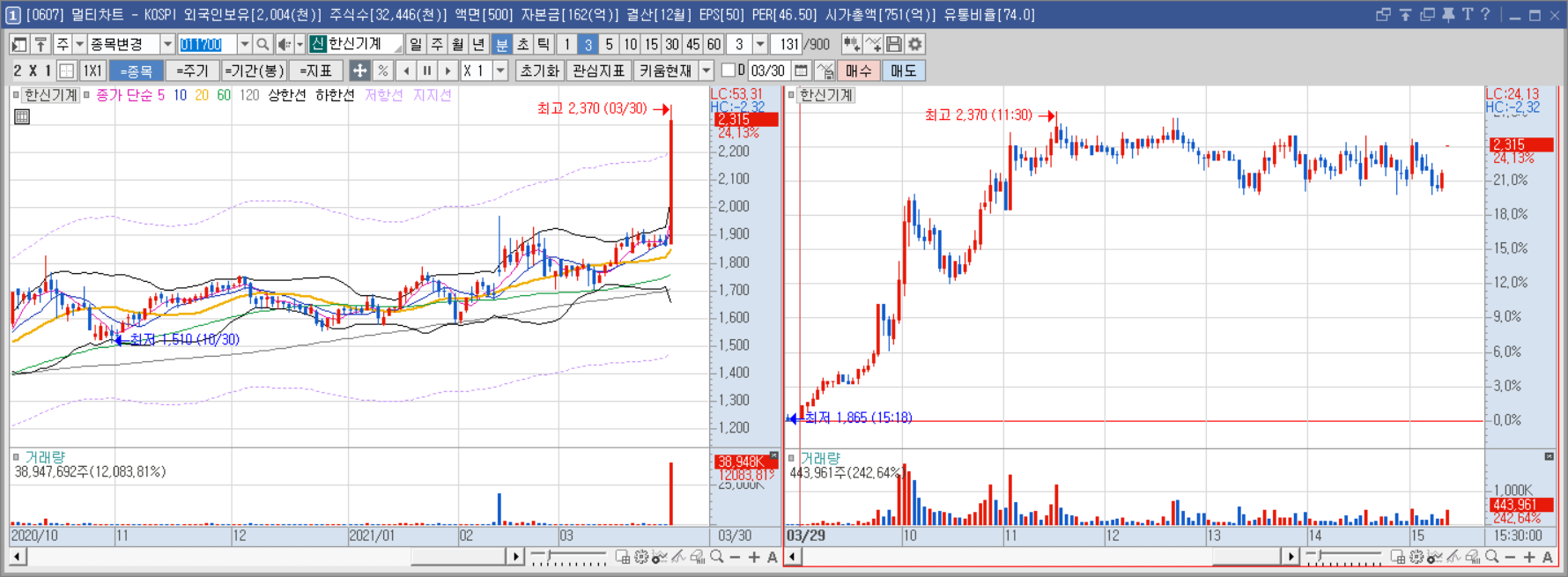Screen dimensions: 1568x577
Task: Click the save chart disk icon
Action: coord(894,44)
